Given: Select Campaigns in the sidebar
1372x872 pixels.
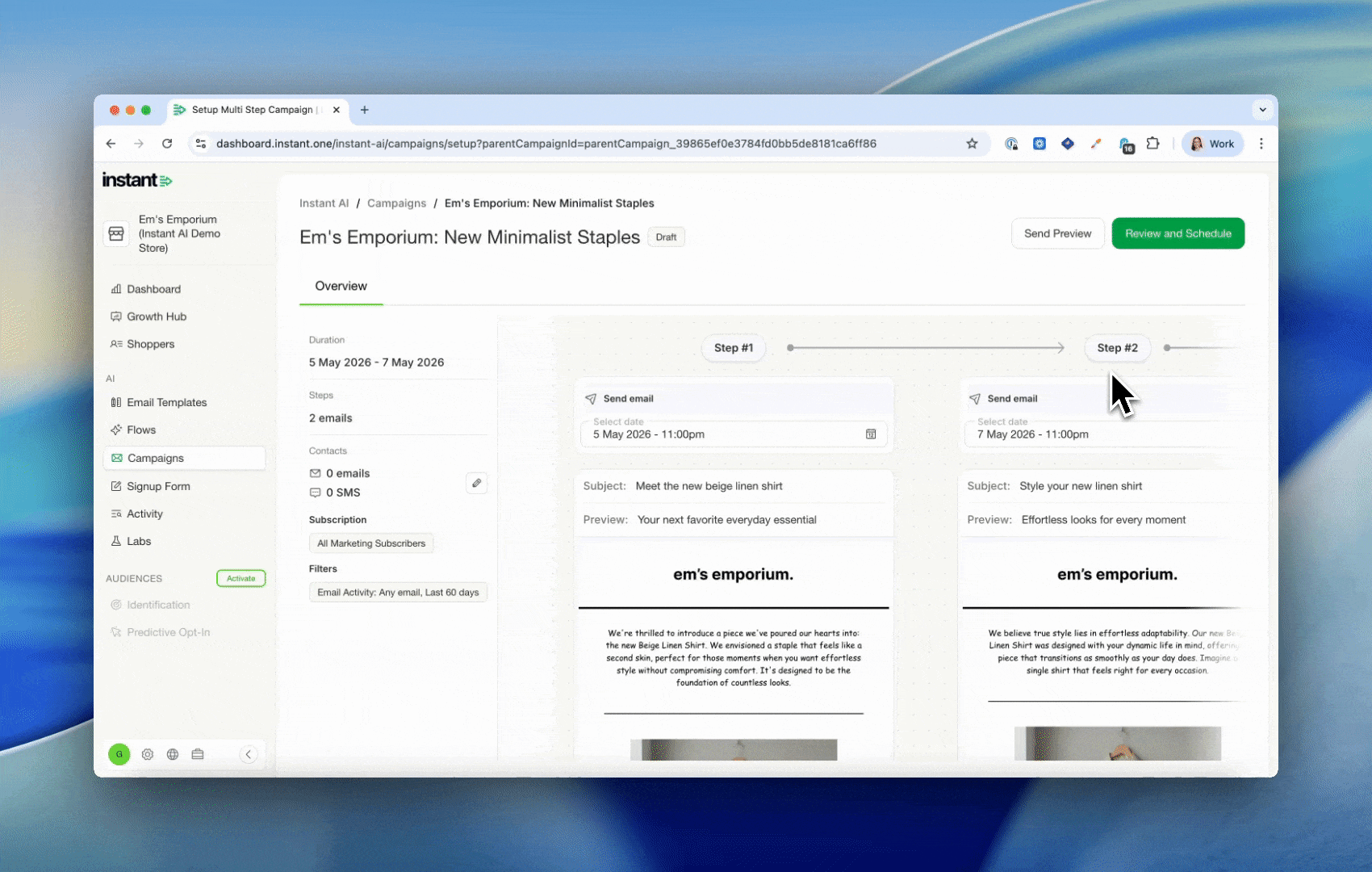Looking at the screenshot, I should click(x=184, y=458).
